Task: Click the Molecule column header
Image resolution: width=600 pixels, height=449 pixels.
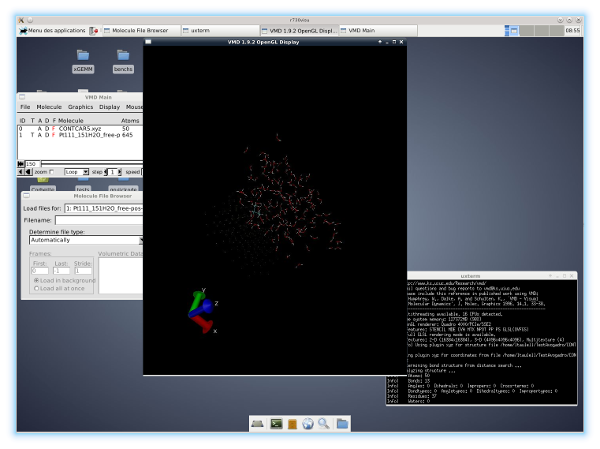Action: point(71,121)
